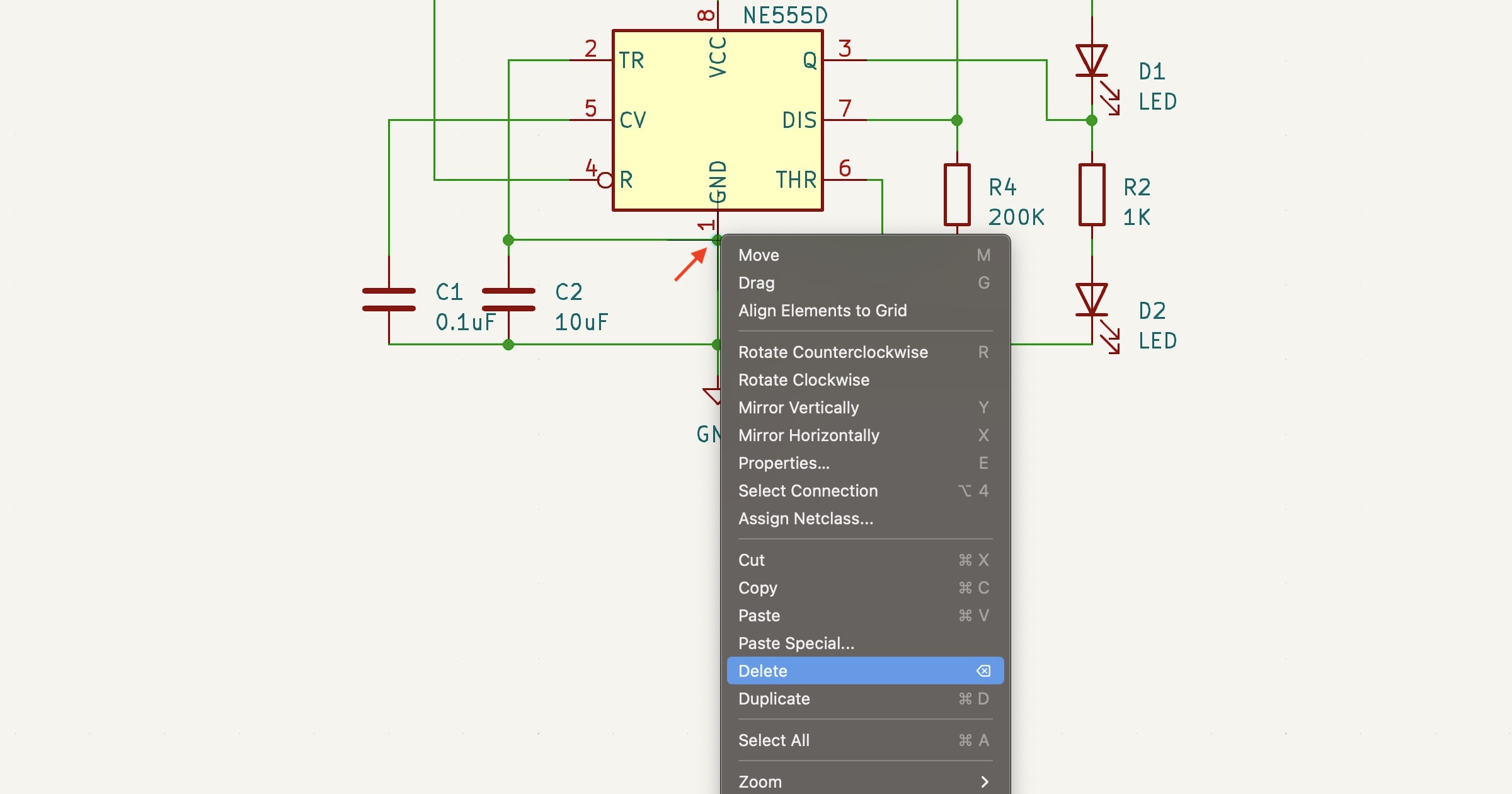Toggle Mirror Horizontally on component
Viewport: 1512px width, 794px height.
coord(808,435)
